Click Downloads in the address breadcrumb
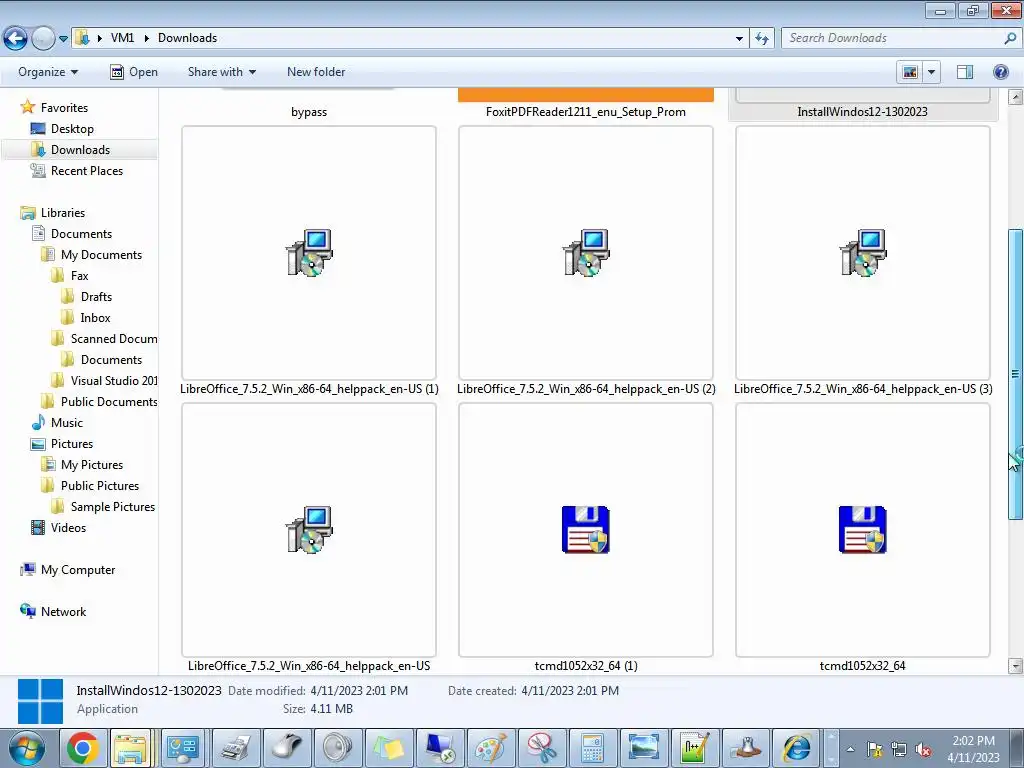1024x768 pixels. [x=187, y=38]
